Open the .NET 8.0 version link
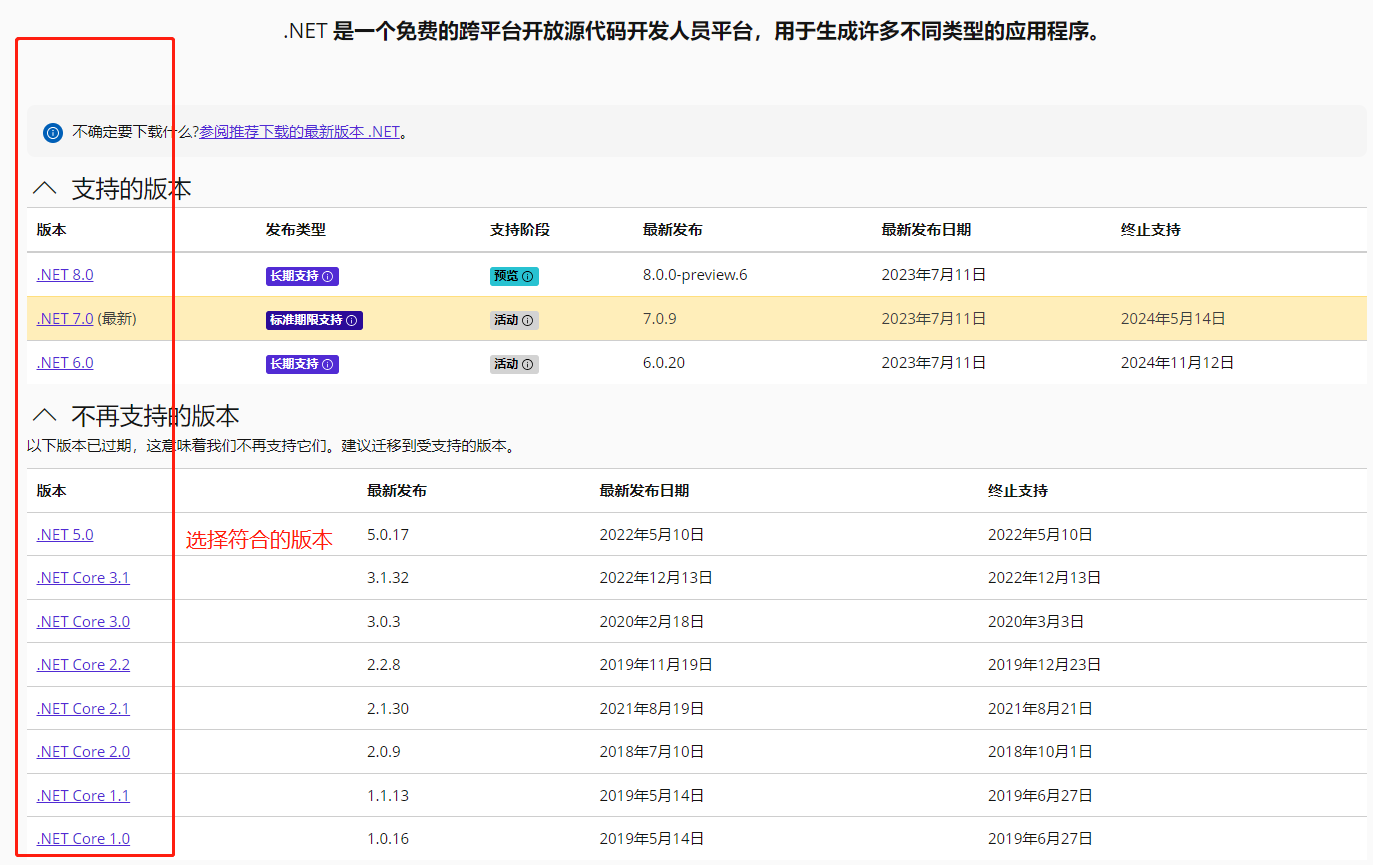Viewport: 1373px width, 865px height. coord(65,275)
